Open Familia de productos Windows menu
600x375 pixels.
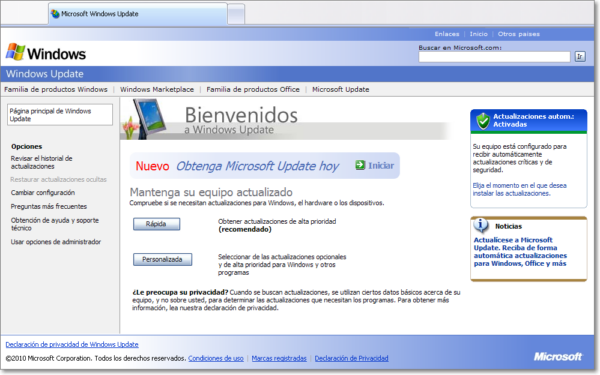[56, 90]
